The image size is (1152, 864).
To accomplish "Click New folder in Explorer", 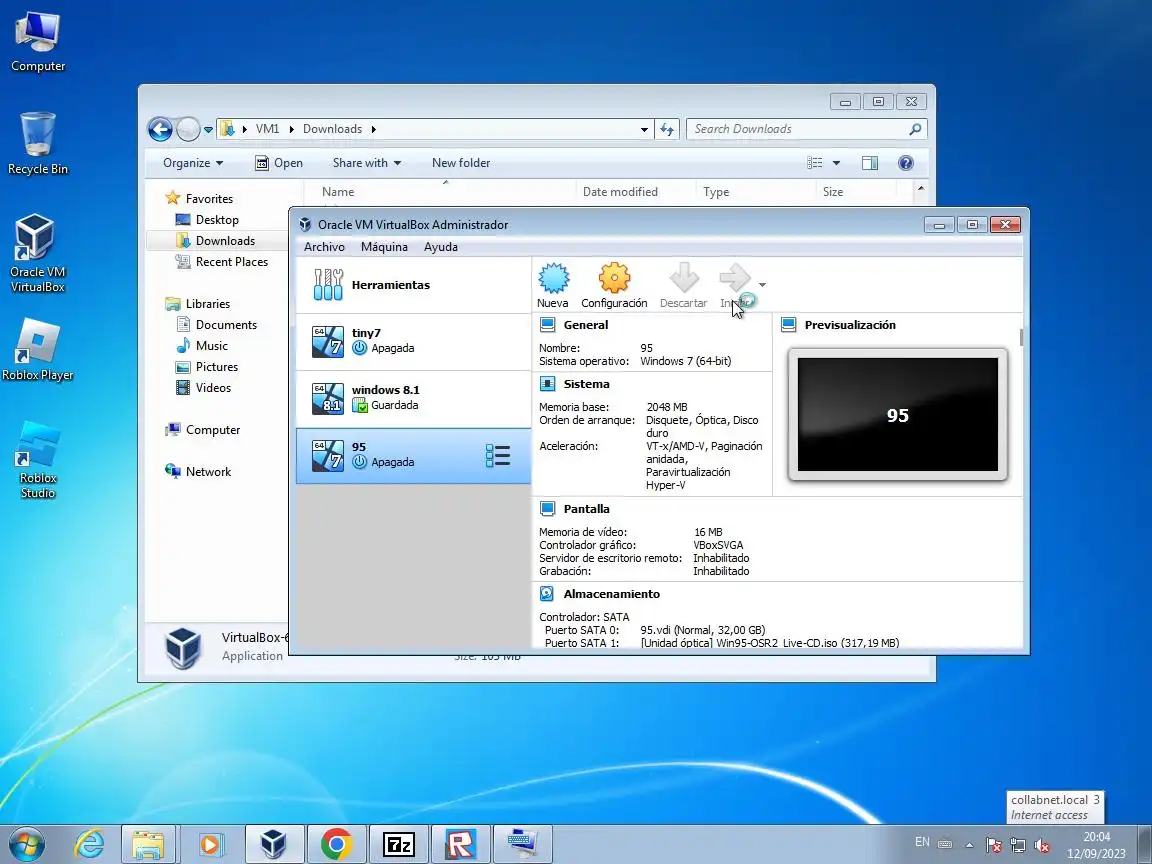I will click(x=461, y=163).
